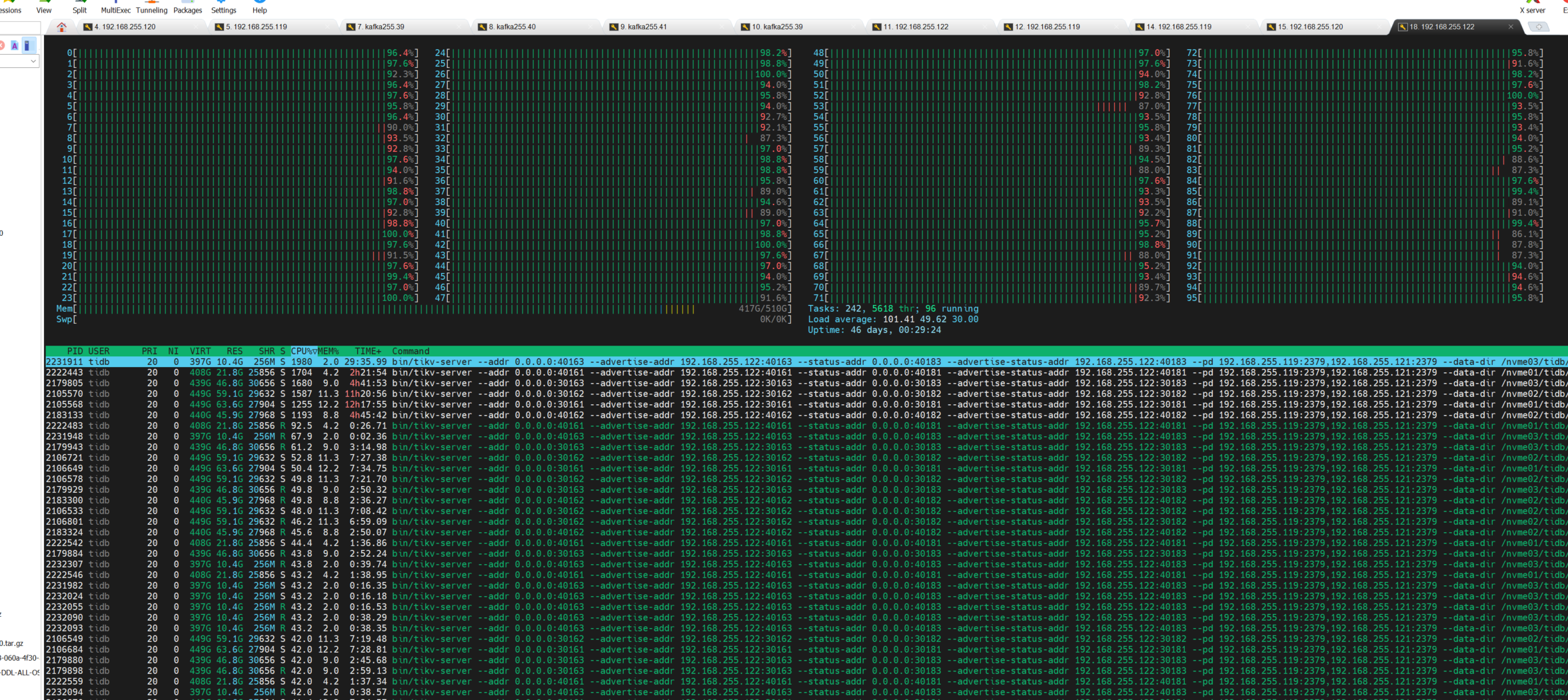
Task: Select process row PID 2183300
Action: coord(806,500)
